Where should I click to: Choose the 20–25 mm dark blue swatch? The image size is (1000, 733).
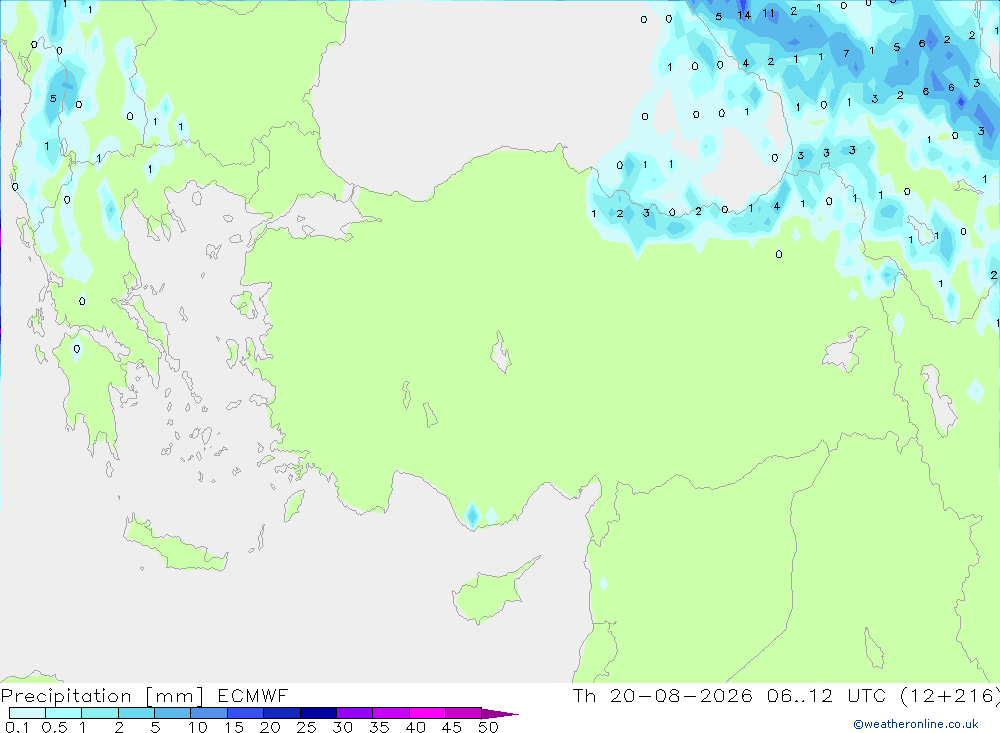282,713
